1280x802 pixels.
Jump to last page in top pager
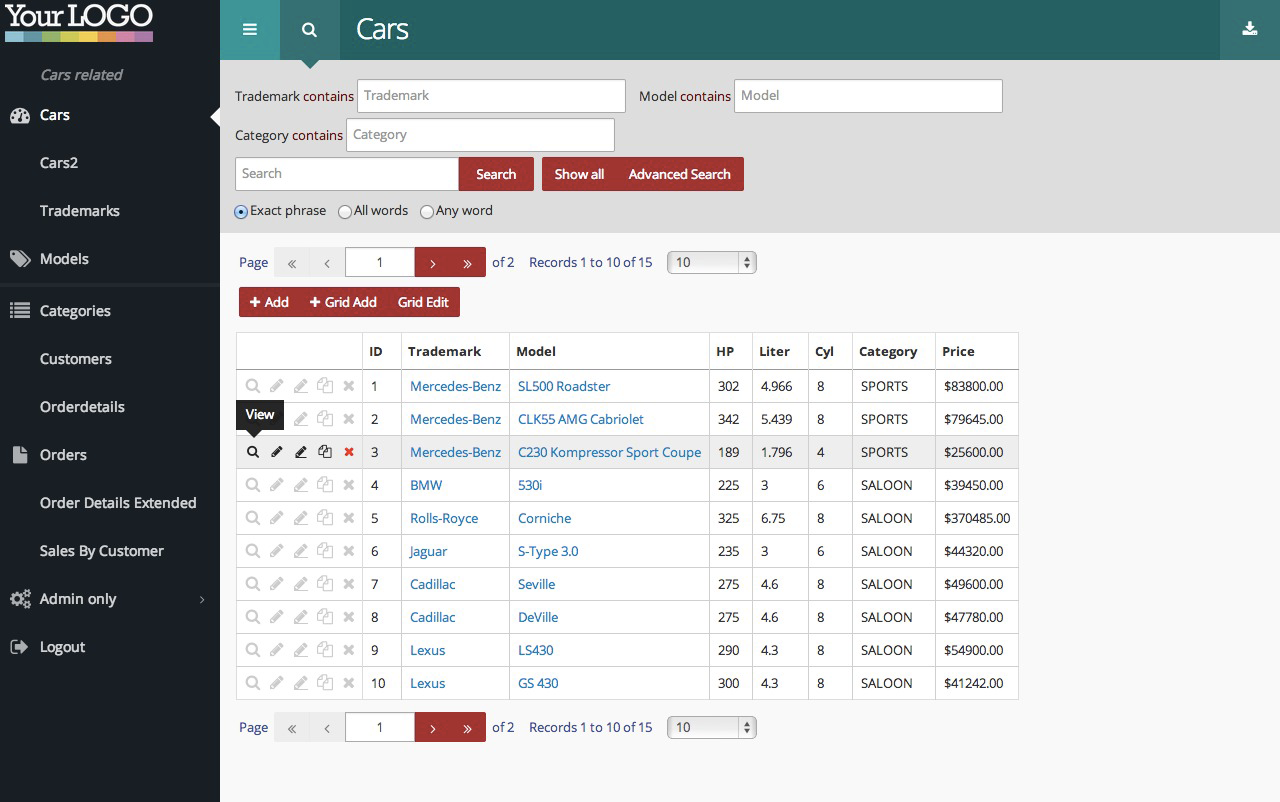[x=467, y=262]
